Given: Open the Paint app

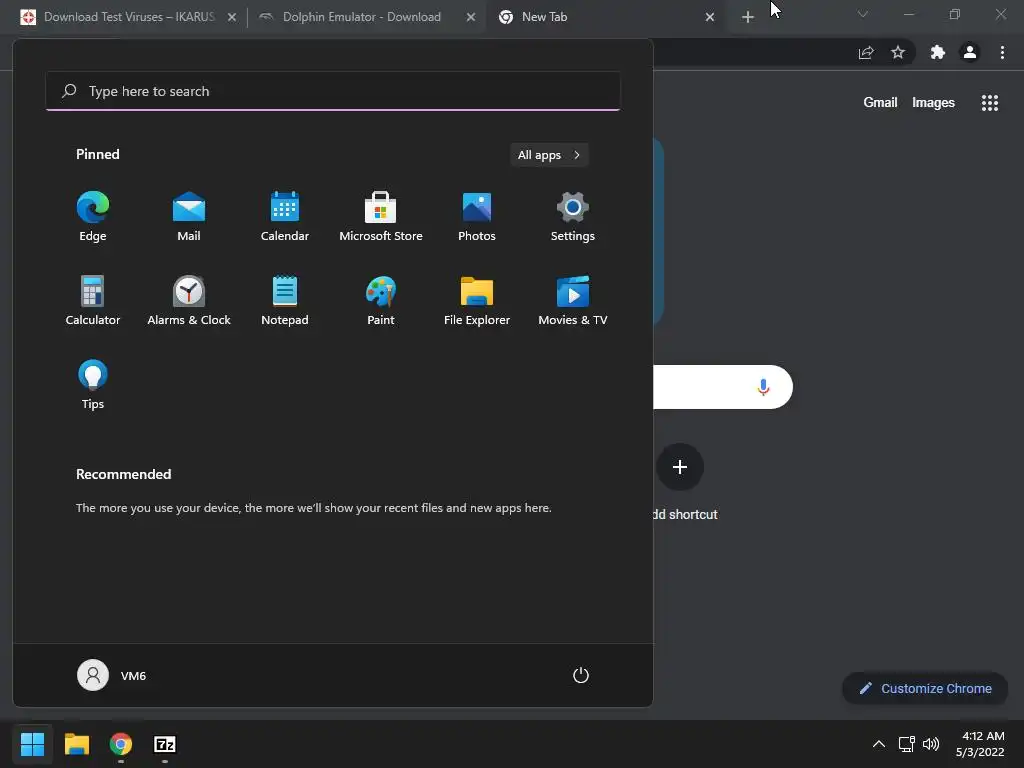Looking at the screenshot, I should (x=381, y=300).
